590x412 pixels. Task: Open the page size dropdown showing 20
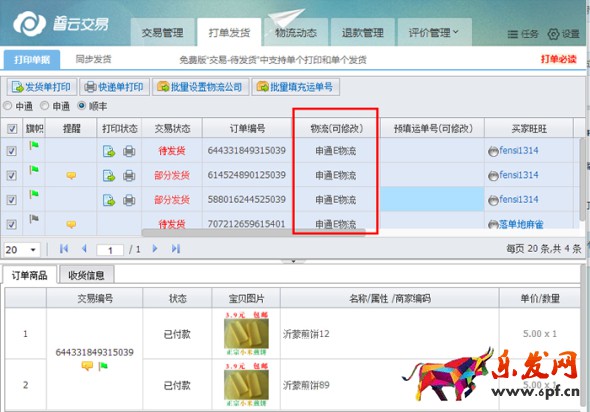coord(22,249)
